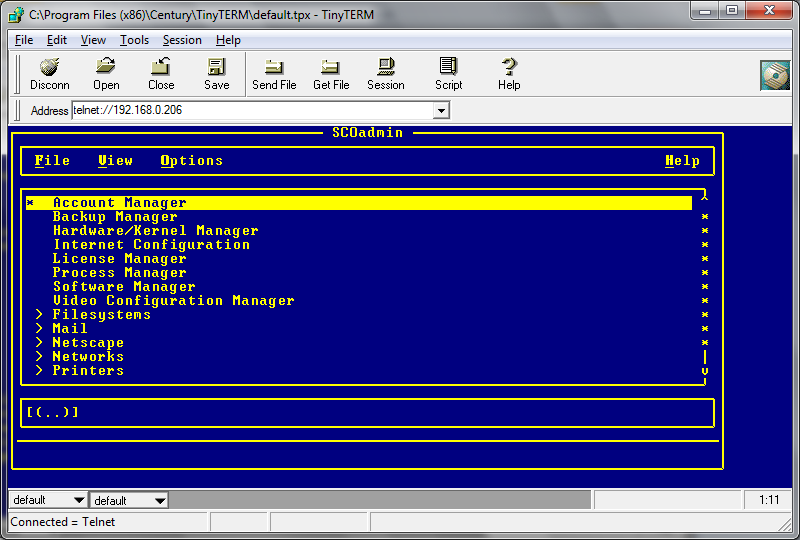This screenshot has height=540, width=800.
Task: Click the Century logo icon at toolbar right
Action: 775,75
